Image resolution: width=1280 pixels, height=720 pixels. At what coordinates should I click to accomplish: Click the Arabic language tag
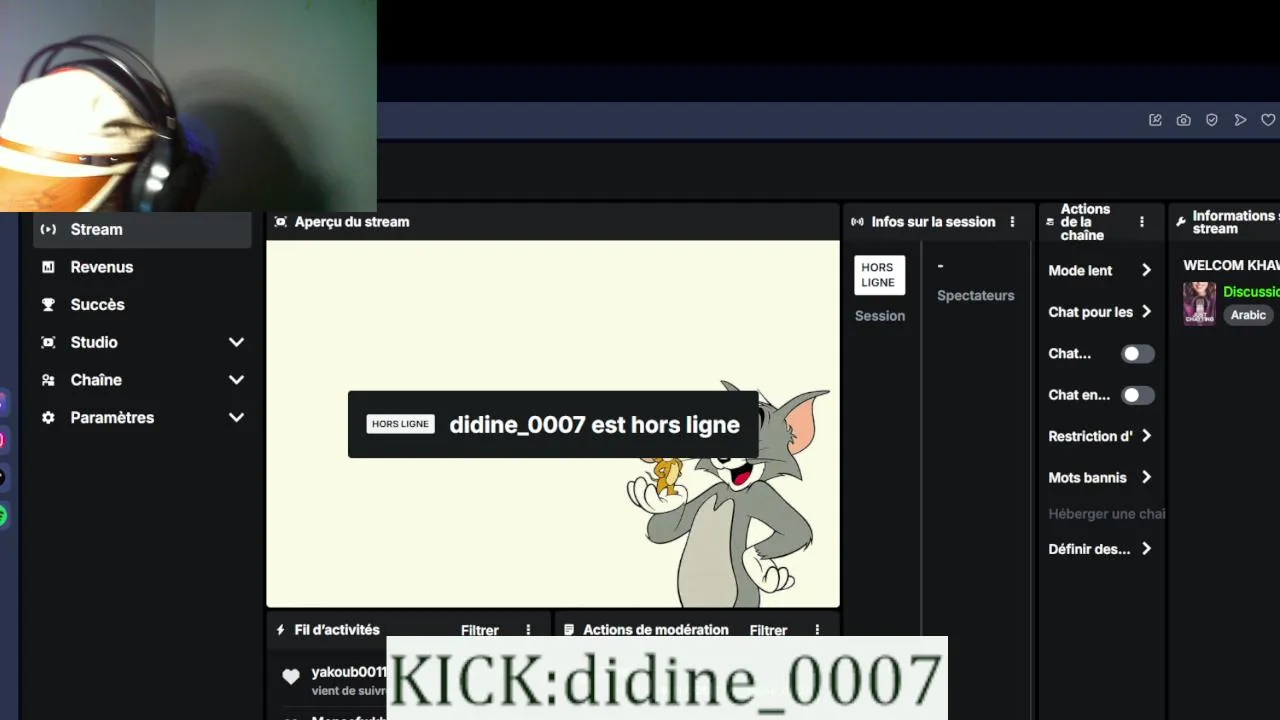(1248, 315)
